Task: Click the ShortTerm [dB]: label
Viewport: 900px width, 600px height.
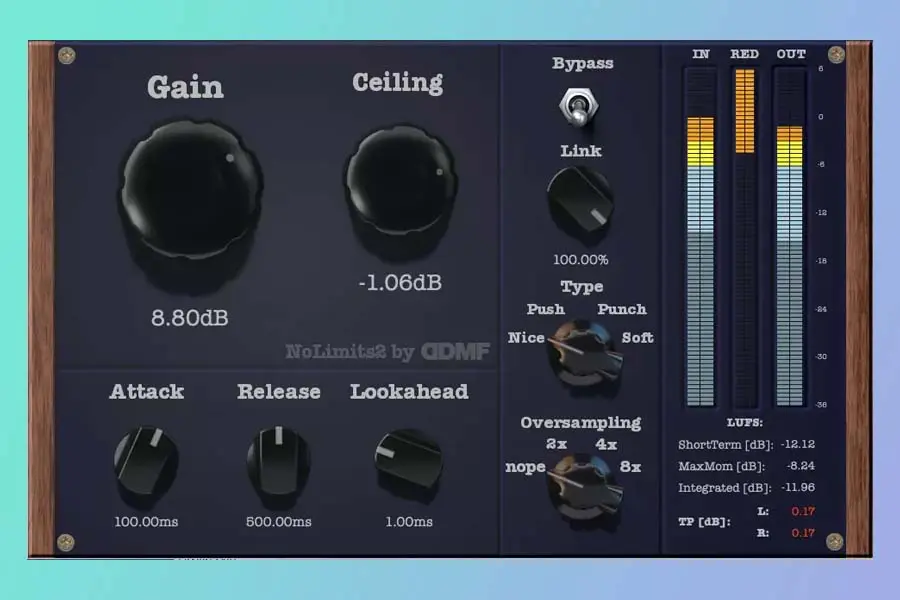Action: [726, 445]
